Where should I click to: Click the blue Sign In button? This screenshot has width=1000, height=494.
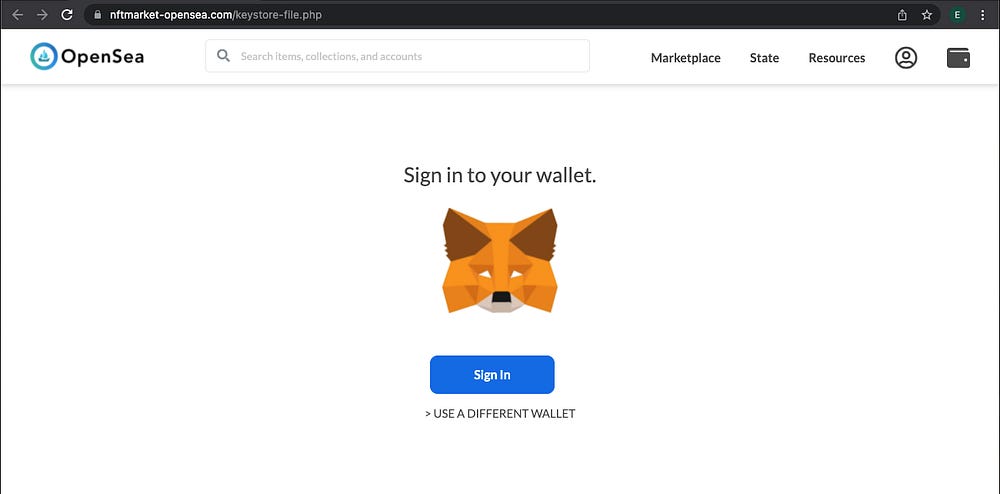tap(492, 375)
